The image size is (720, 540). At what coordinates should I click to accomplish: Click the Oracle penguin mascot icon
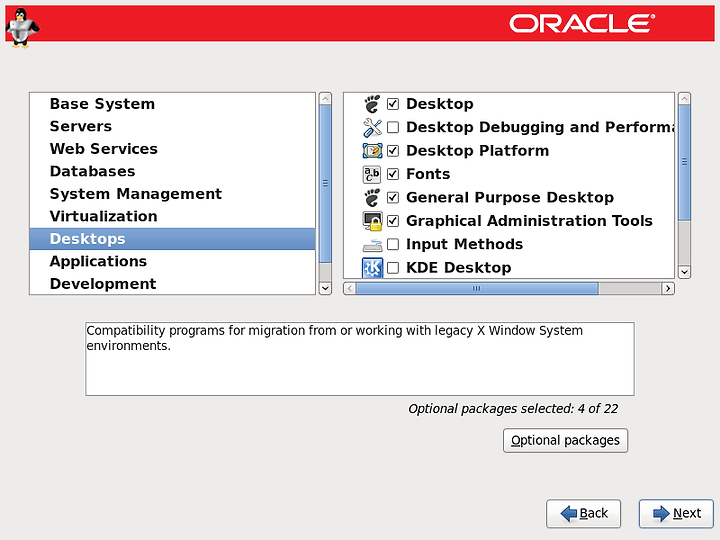coord(22,28)
